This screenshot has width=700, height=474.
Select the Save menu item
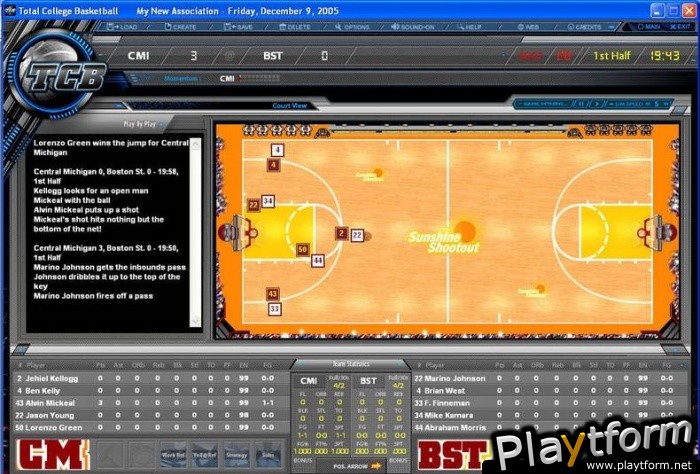tap(238, 27)
